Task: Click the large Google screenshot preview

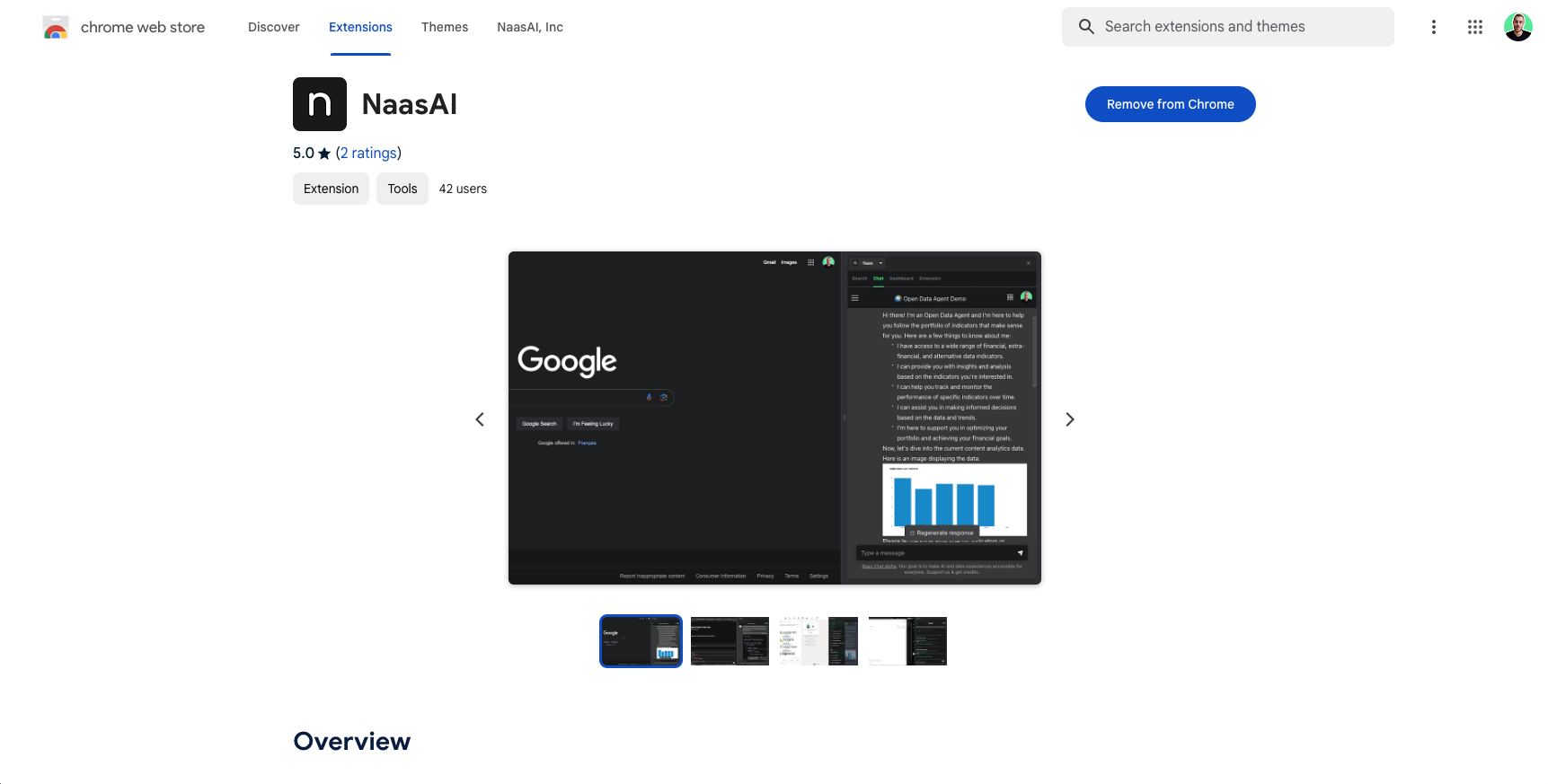Action: pos(774,418)
